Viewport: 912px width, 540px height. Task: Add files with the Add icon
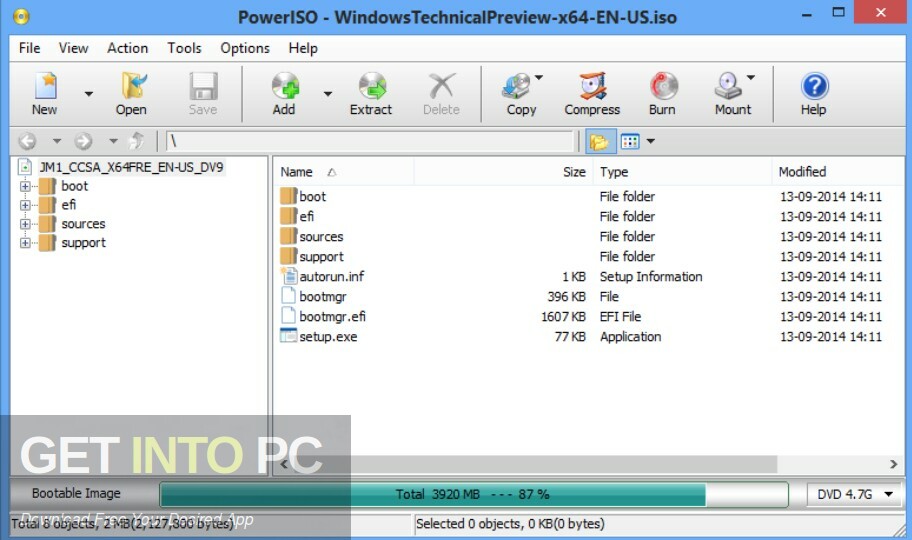click(x=285, y=86)
